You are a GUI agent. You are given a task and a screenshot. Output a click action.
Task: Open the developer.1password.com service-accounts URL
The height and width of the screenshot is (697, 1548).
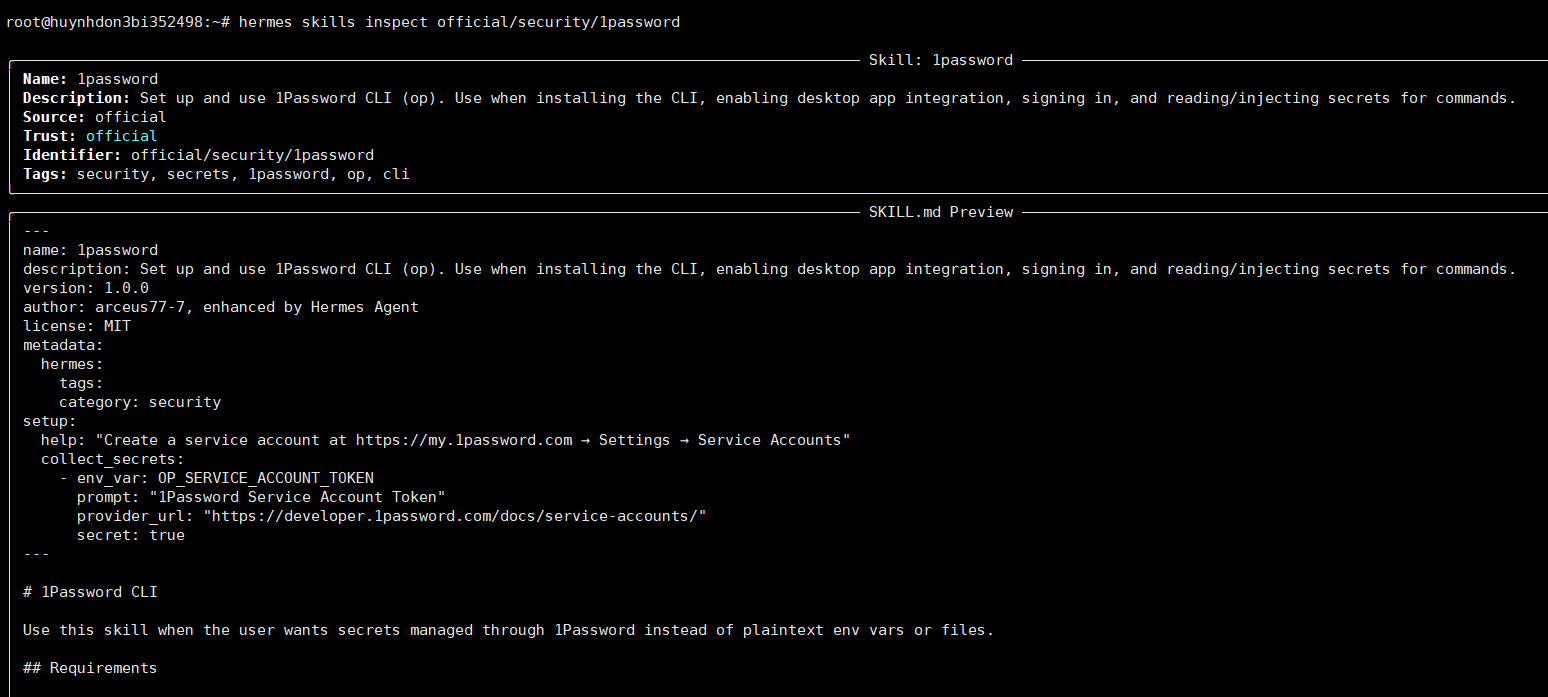[455, 516]
